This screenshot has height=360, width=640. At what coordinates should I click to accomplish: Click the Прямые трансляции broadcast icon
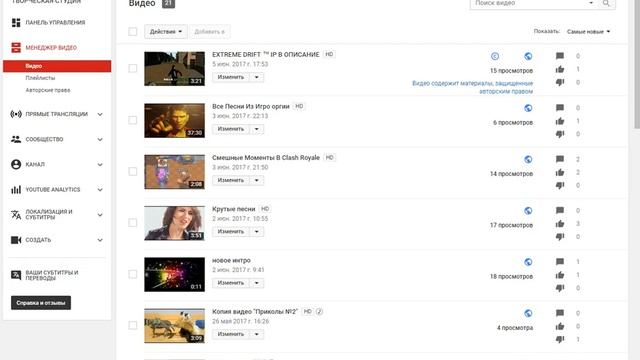coord(16,114)
